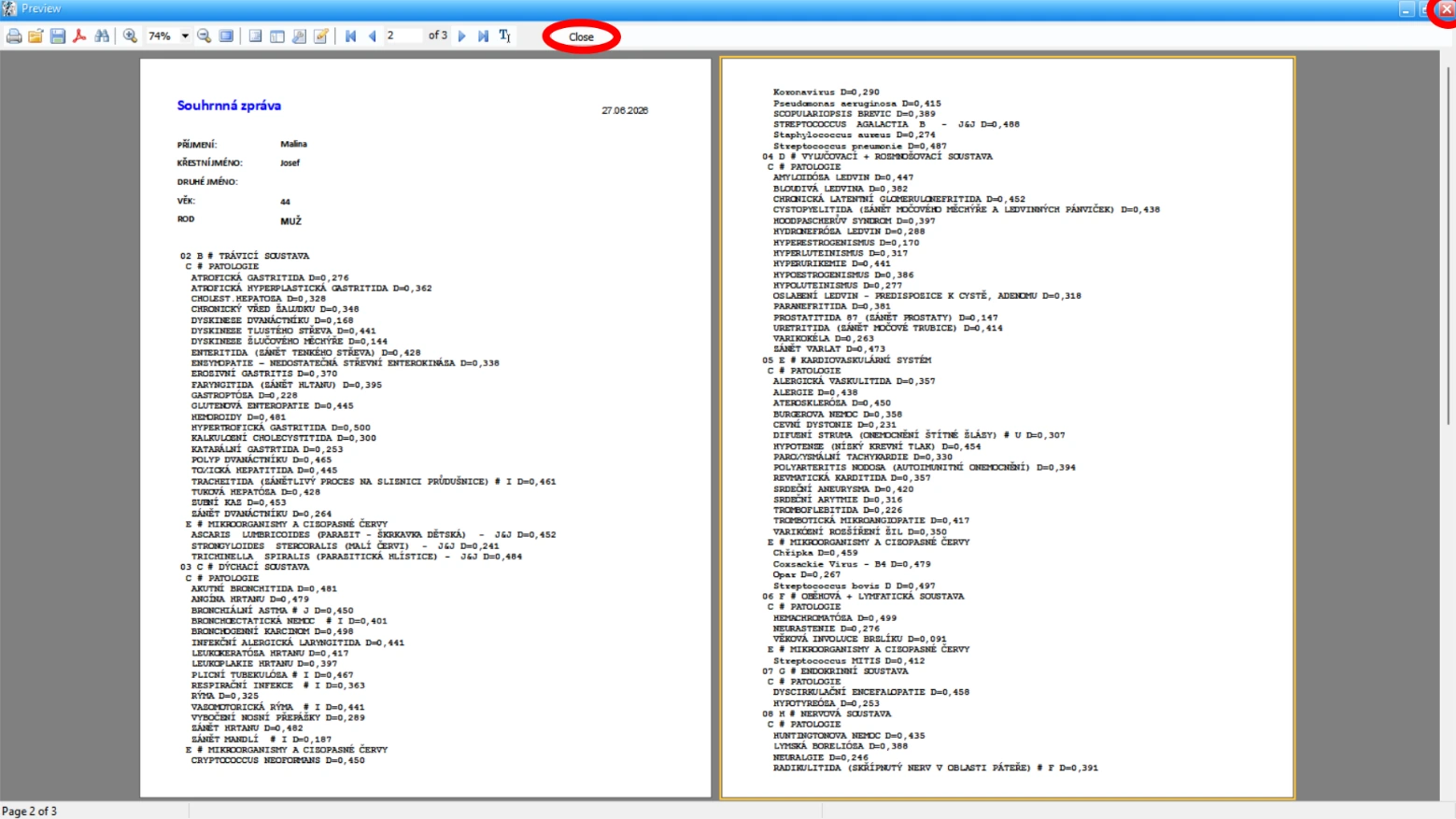Zoom in with the magnifier plus icon

point(130,36)
